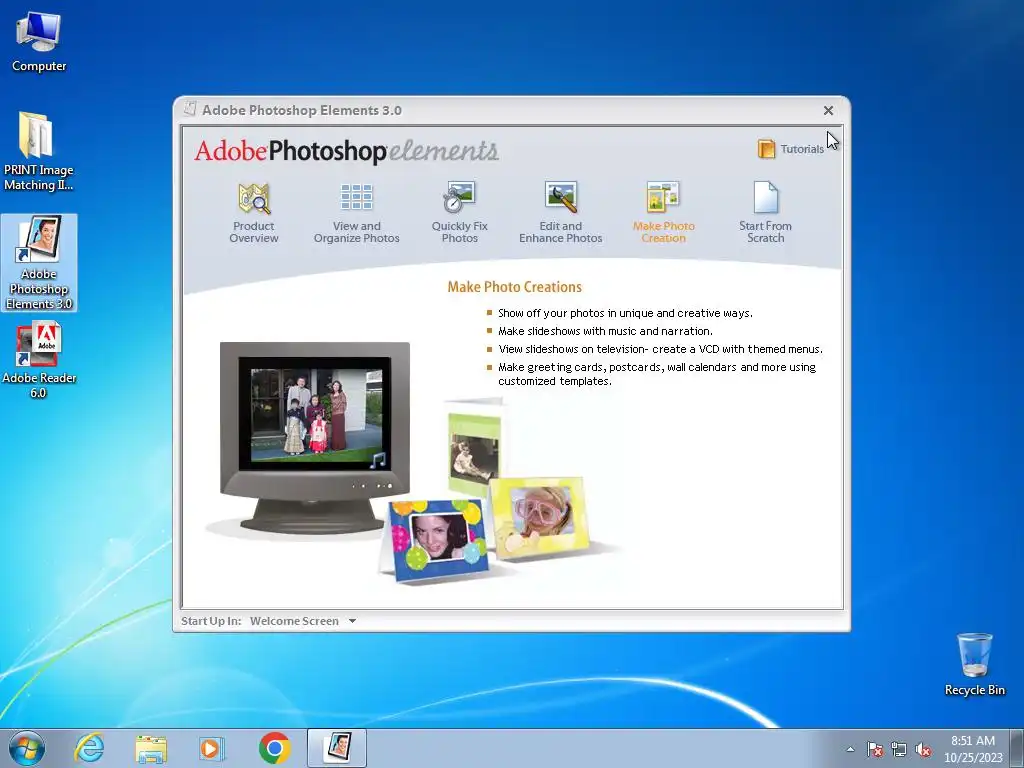The height and width of the screenshot is (768, 1024).
Task: Open Edit and Enhance Photos icon
Action: [x=561, y=197]
